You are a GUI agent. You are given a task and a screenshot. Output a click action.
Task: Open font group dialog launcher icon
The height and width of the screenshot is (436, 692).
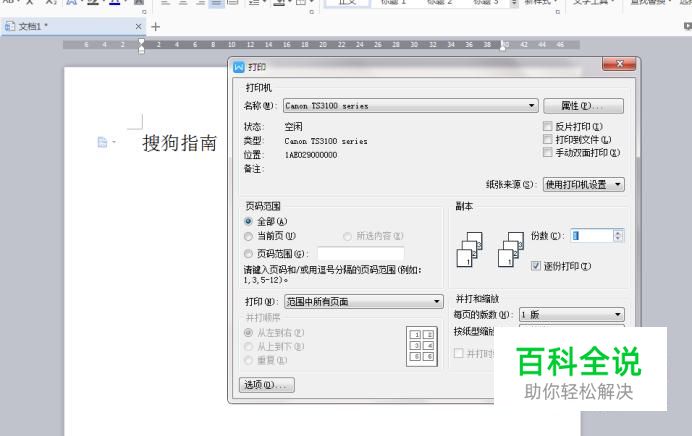pos(144,12)
